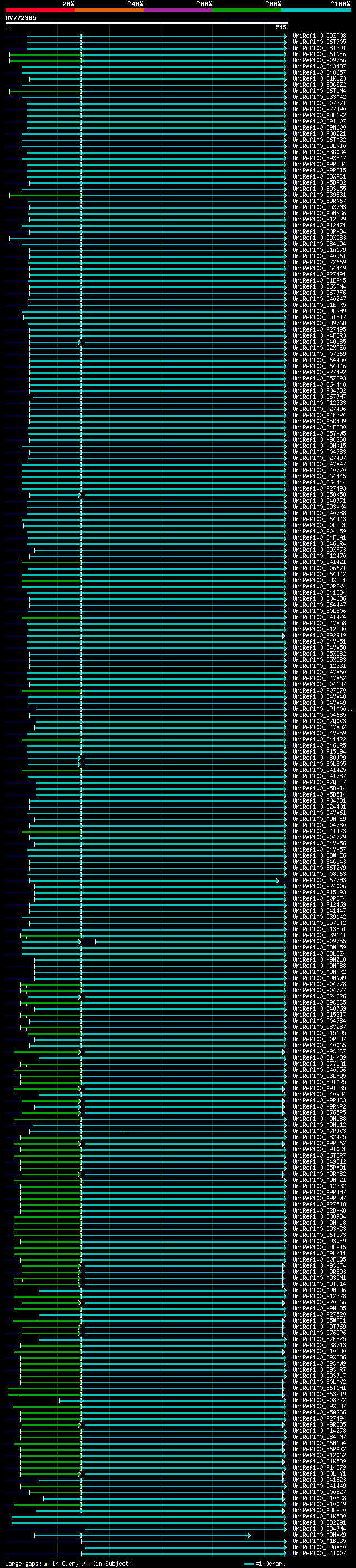Image resolution: width=356 pixels, height=1568 pixels.
Task: Select the UniRef100_Q39831 label
Action: tap(319, 194)
